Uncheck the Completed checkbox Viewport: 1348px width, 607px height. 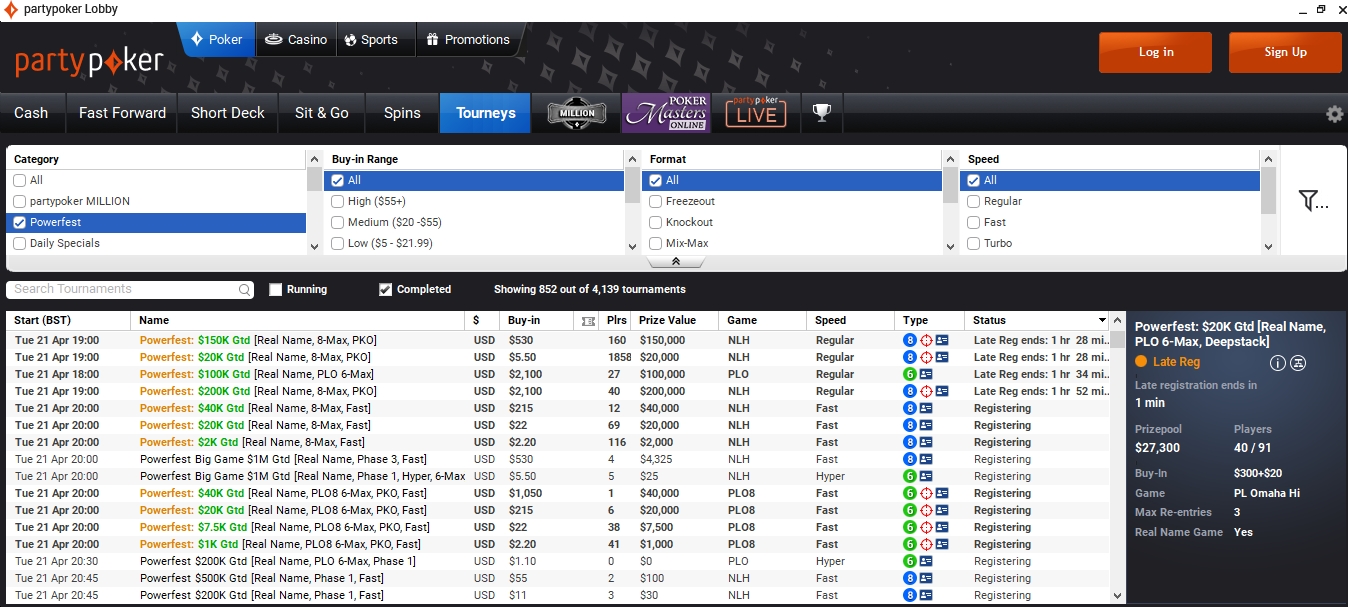click(386, 290)
